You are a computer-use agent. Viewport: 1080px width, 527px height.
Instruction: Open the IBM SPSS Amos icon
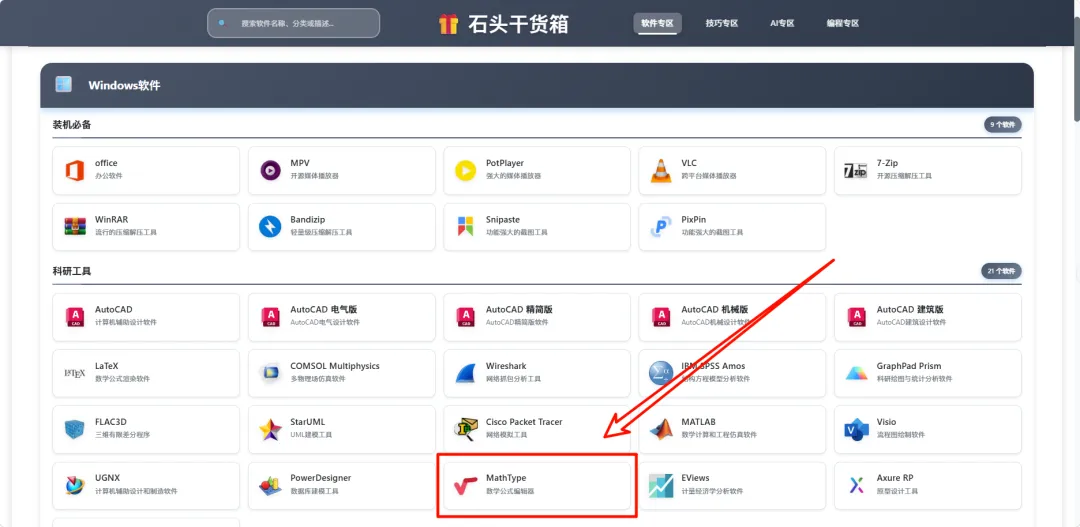point(661,373)
